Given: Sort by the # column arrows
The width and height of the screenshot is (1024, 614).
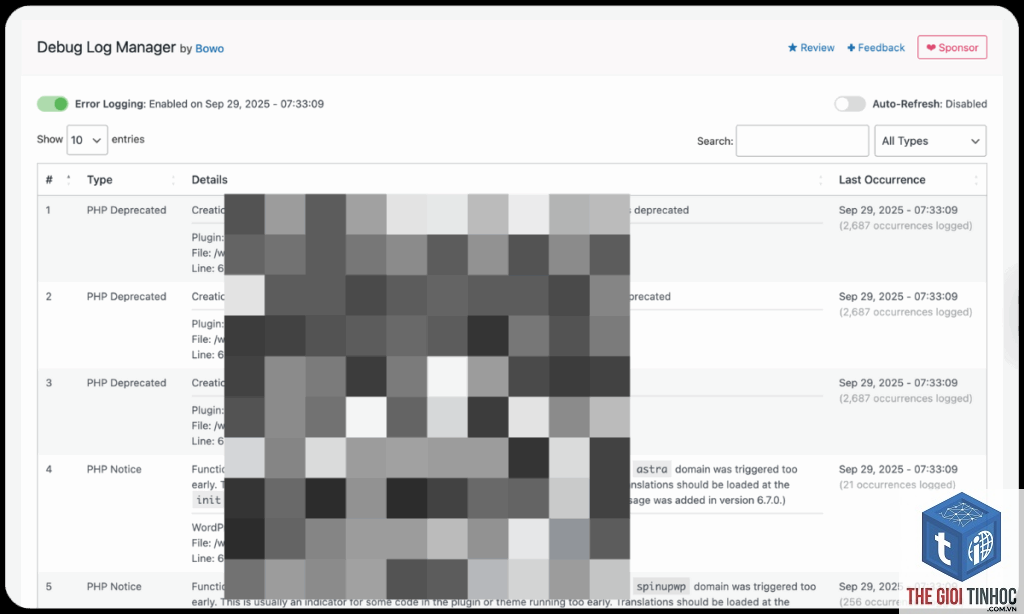Looking at the screenshot, I should pyautogui.click(x=69, y=180).
